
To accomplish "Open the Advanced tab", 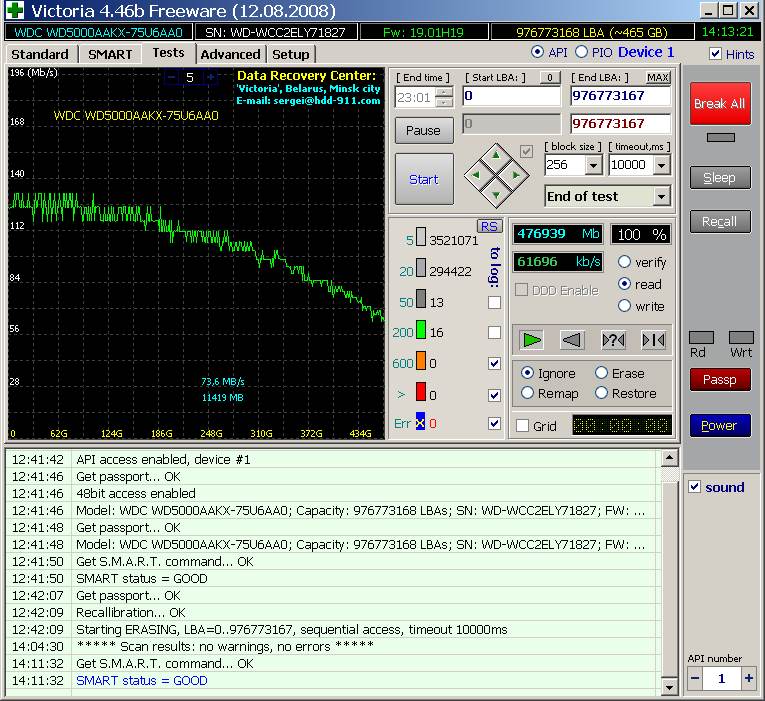I will point(230,54).
